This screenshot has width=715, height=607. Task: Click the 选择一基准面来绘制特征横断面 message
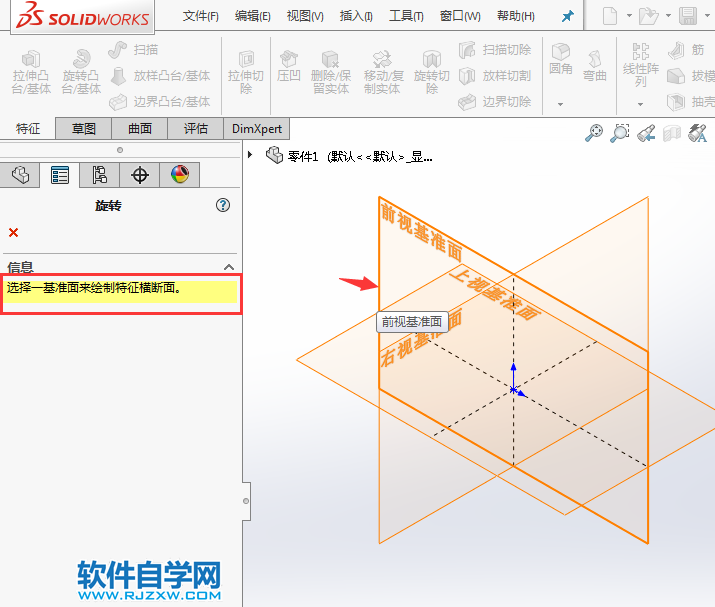[x=94, y=287]
